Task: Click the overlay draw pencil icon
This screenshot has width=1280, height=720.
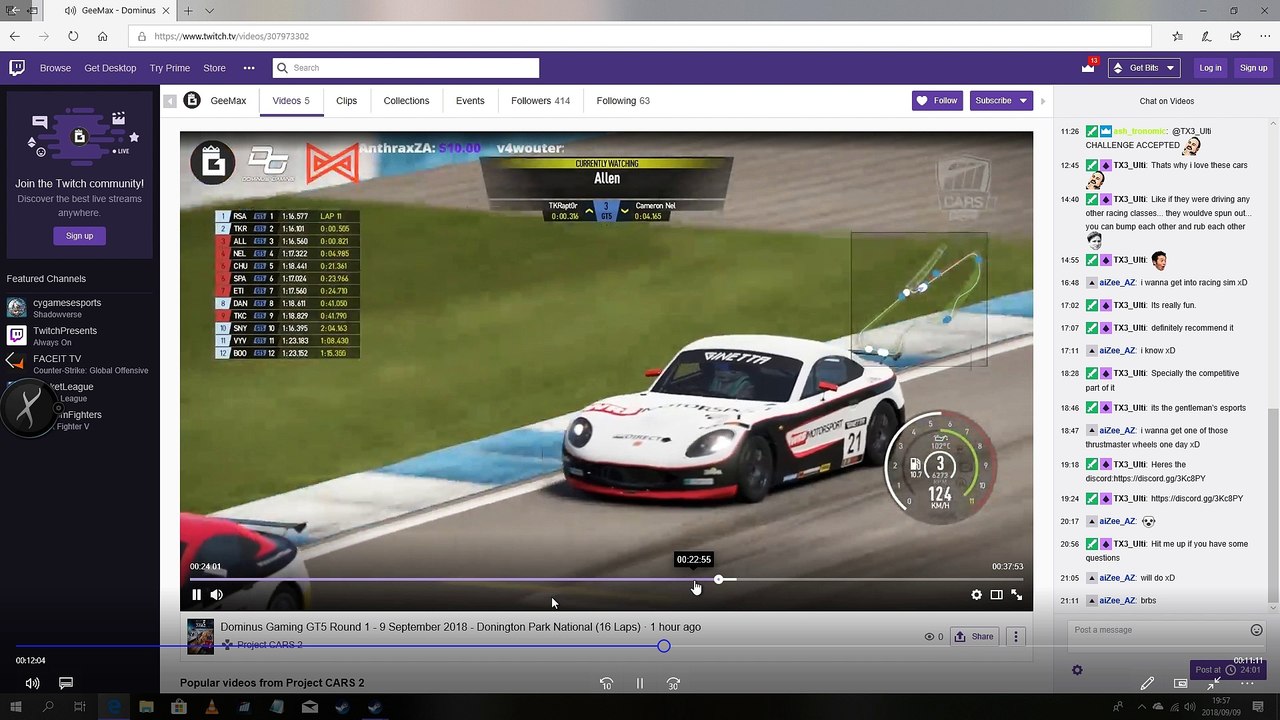Action: click(x=1147, y=683)
